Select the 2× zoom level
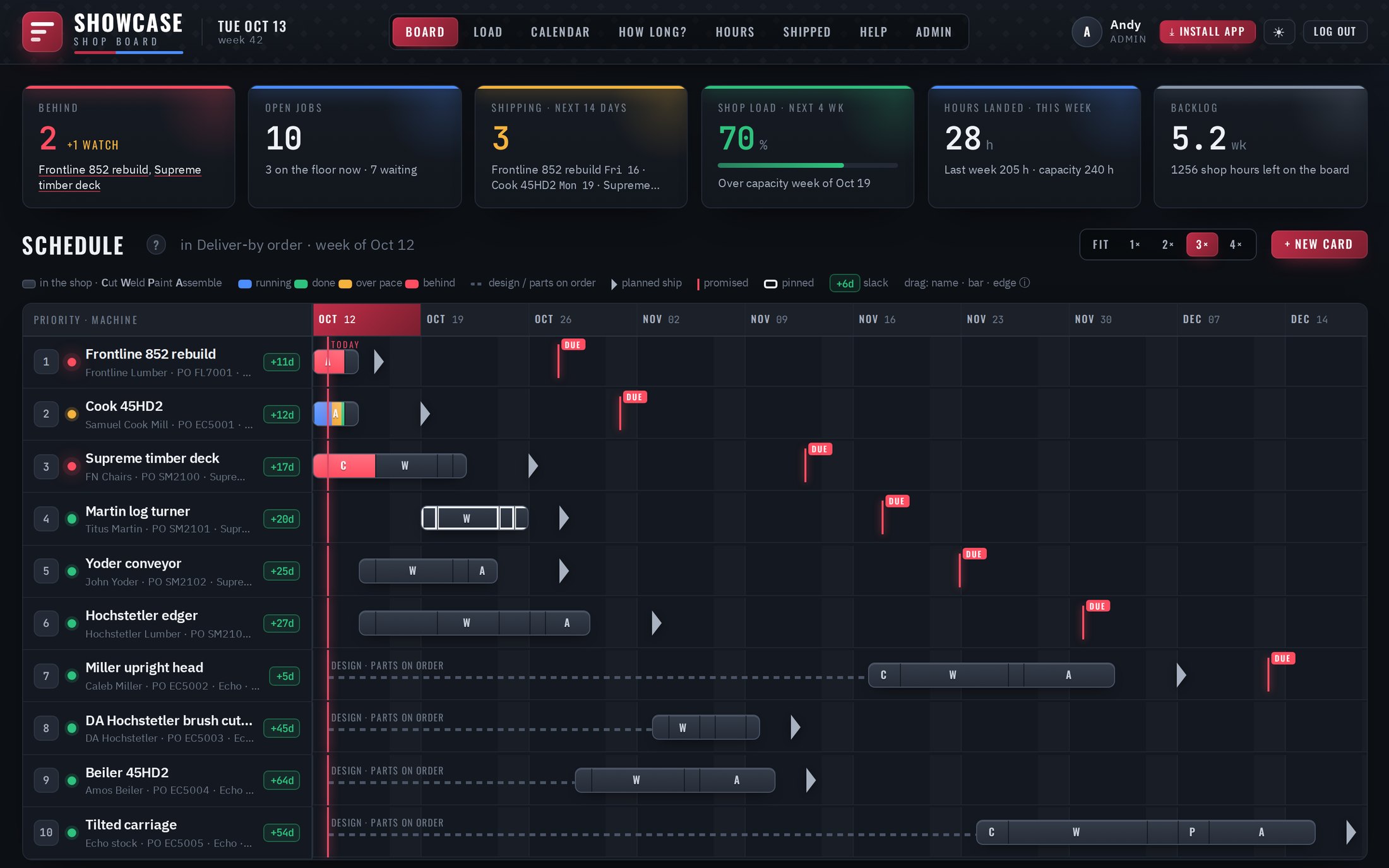This screenshot has height=868, width=1389. (1168, 244)
